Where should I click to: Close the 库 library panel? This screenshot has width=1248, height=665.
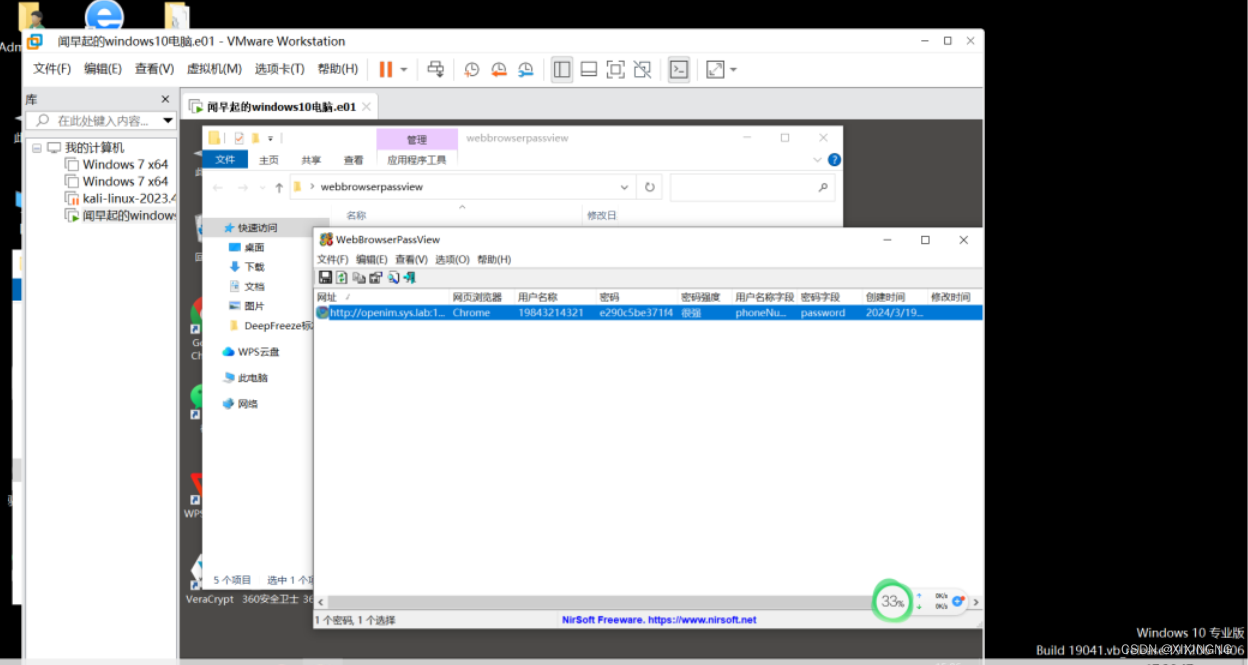[166, 99]
